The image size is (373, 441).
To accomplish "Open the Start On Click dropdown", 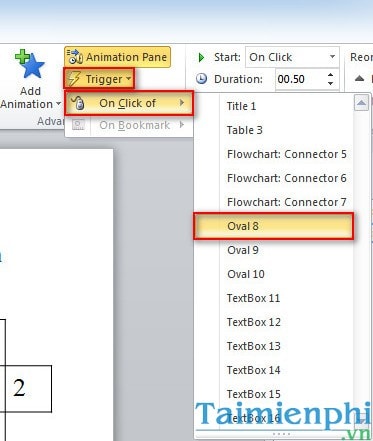I will click(292, 57).
